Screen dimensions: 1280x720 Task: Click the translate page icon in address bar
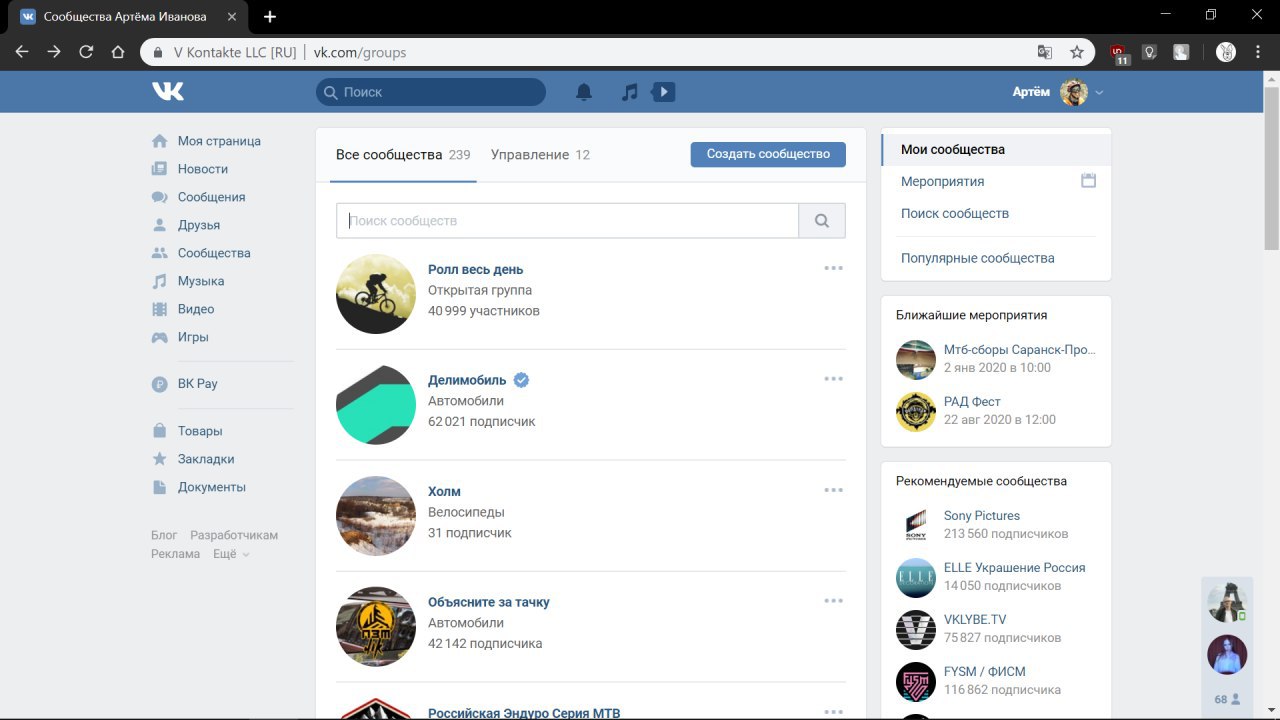(x=1045, y=52)
